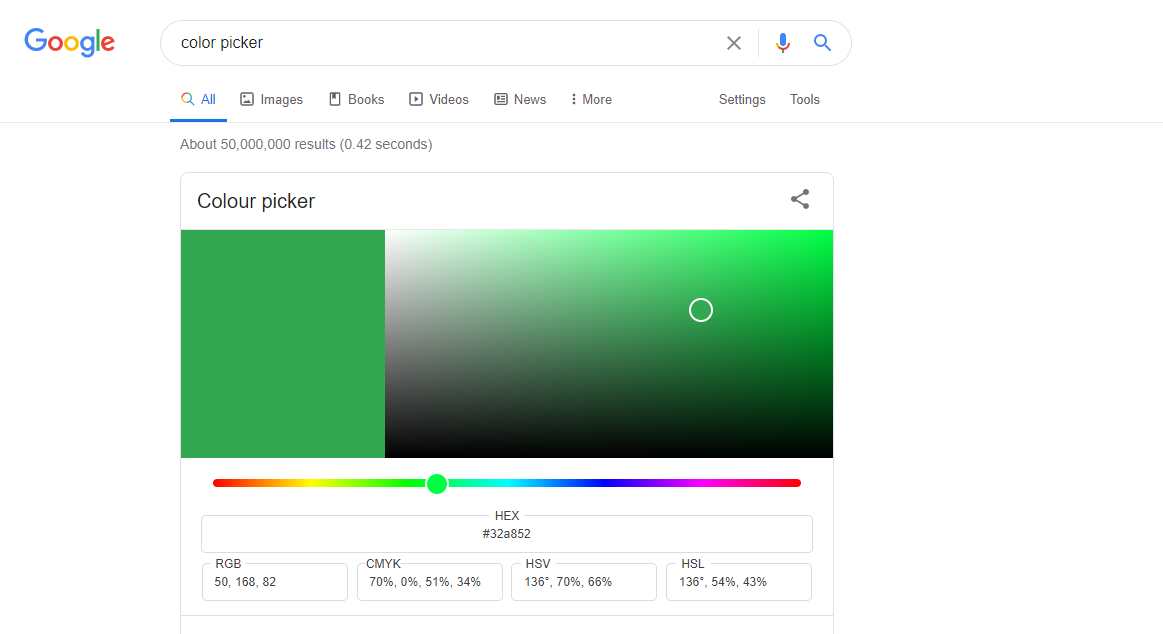Select the News tab

coord(520,99)
